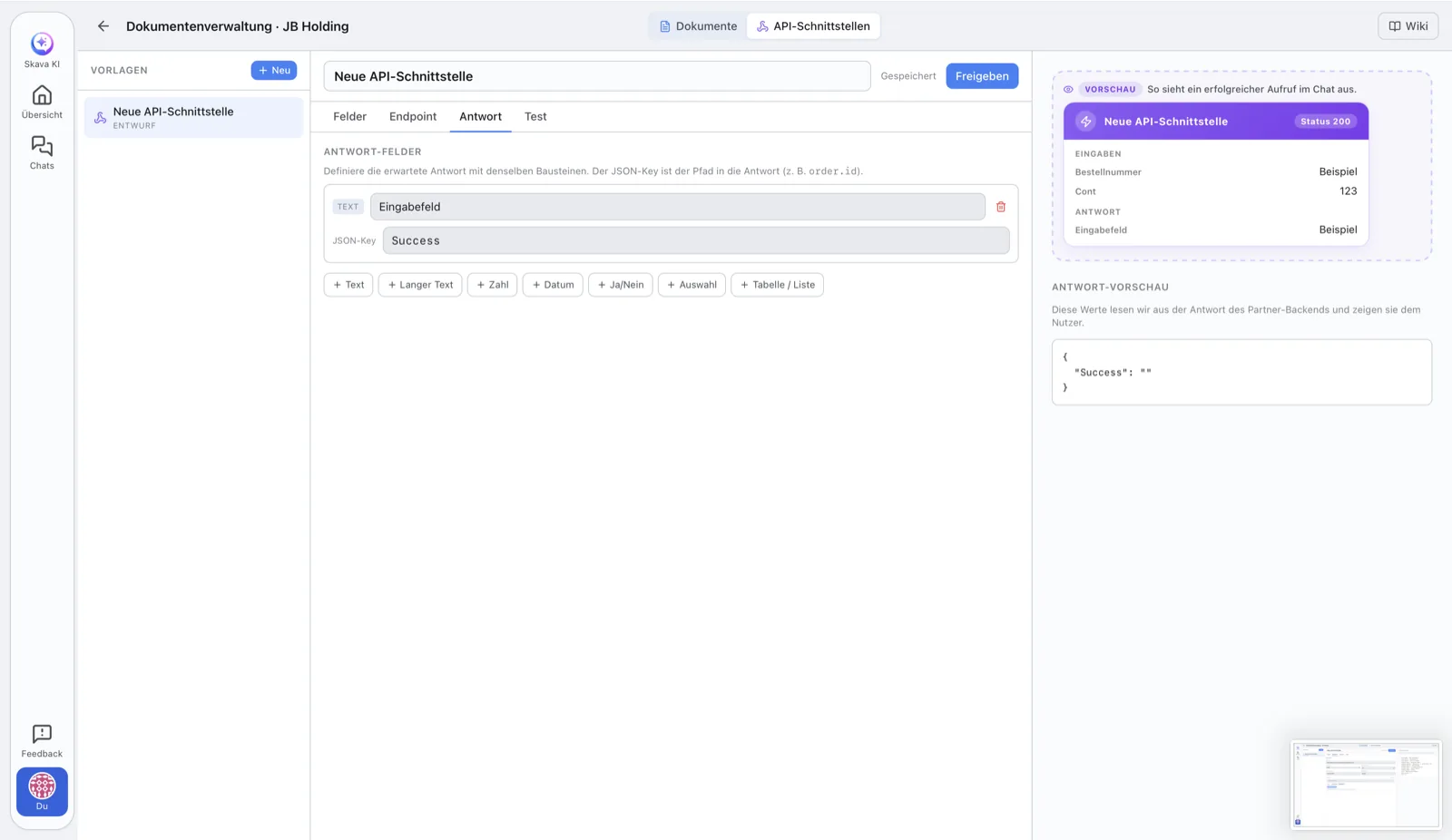Click the Status 200 badge
Viewport: 1452px width, 840px height.
coord(1325,122)
